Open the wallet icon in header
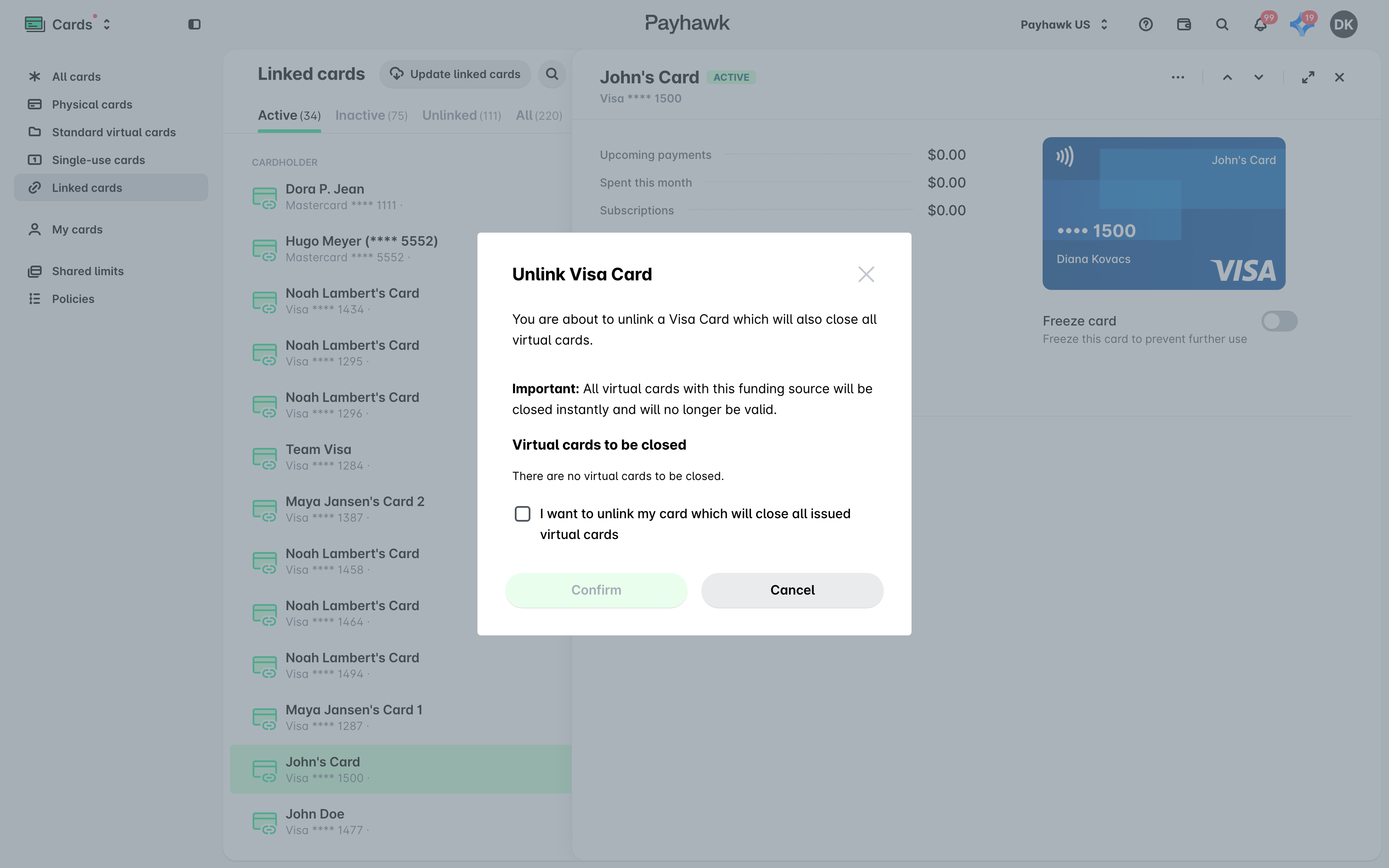The width and height of the screenshot is (1389, 868). 1184,25
